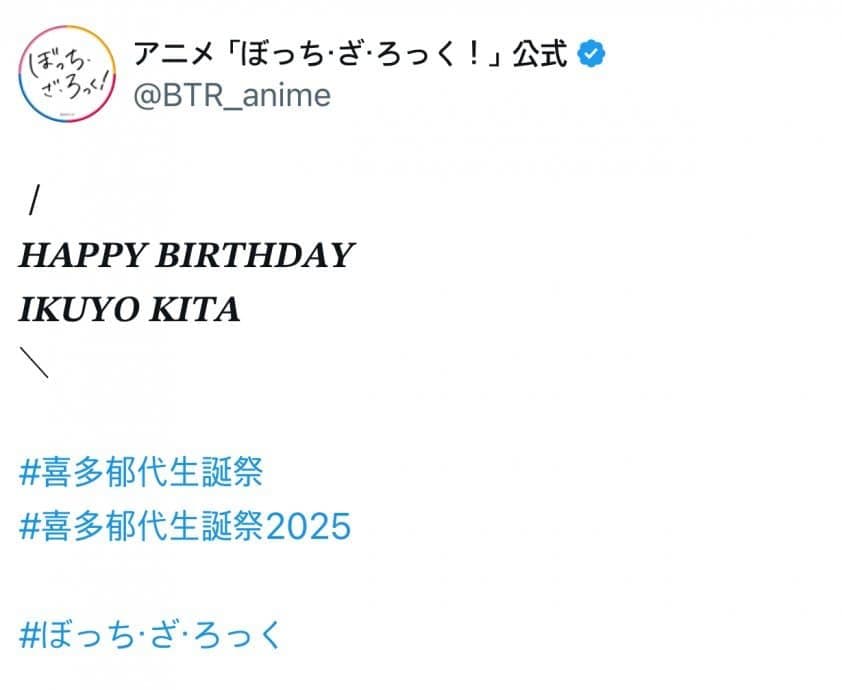Visit the @BTR_anime handle
Viewport: 842px width, 690px height.
(231, 95)
